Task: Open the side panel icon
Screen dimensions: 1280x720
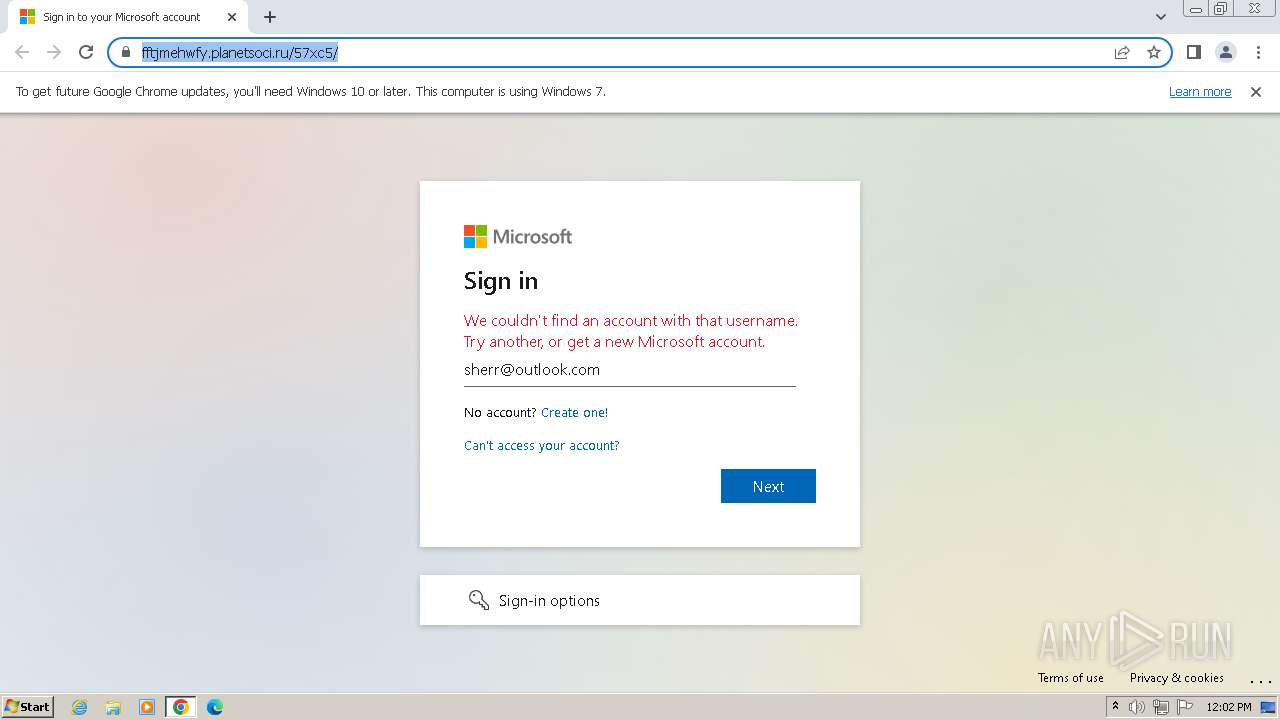Action: click(1193, 52)
